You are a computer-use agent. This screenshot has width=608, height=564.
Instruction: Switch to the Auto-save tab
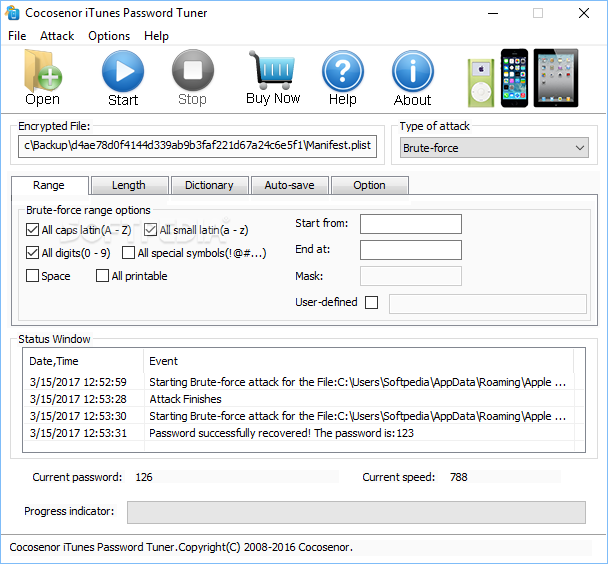(289, 185)
